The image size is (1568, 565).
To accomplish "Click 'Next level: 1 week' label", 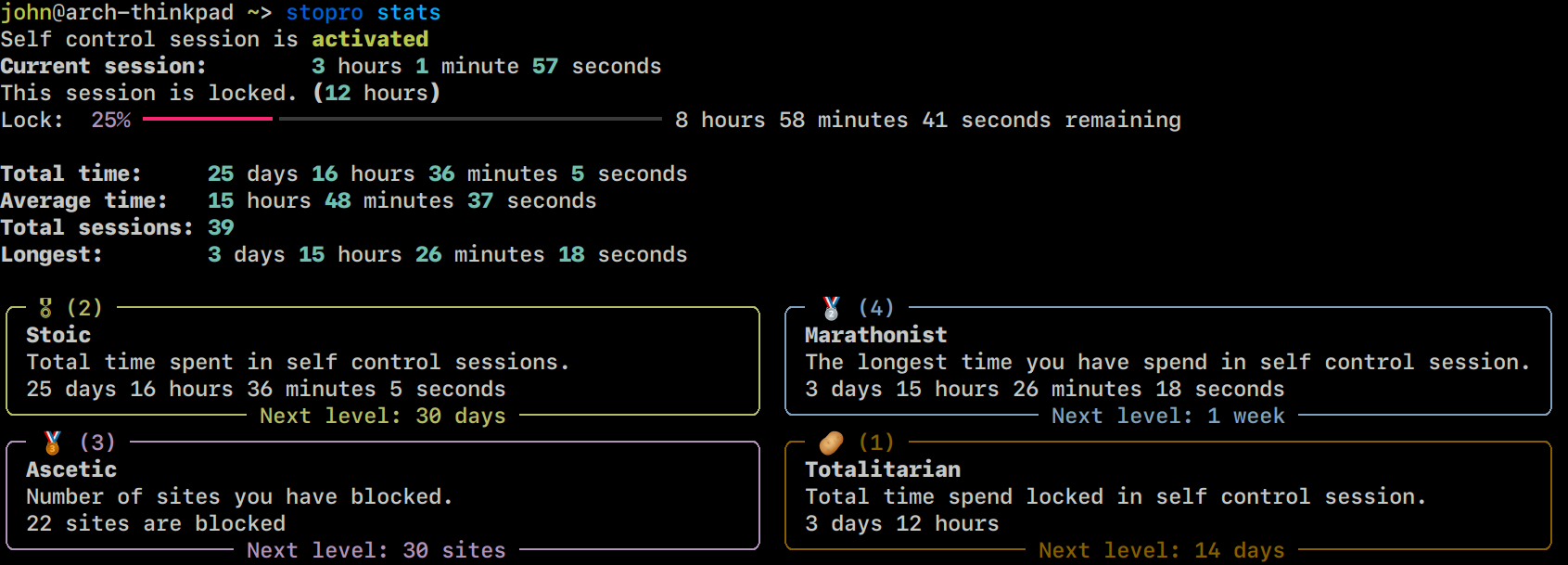I will point(1167,416).
